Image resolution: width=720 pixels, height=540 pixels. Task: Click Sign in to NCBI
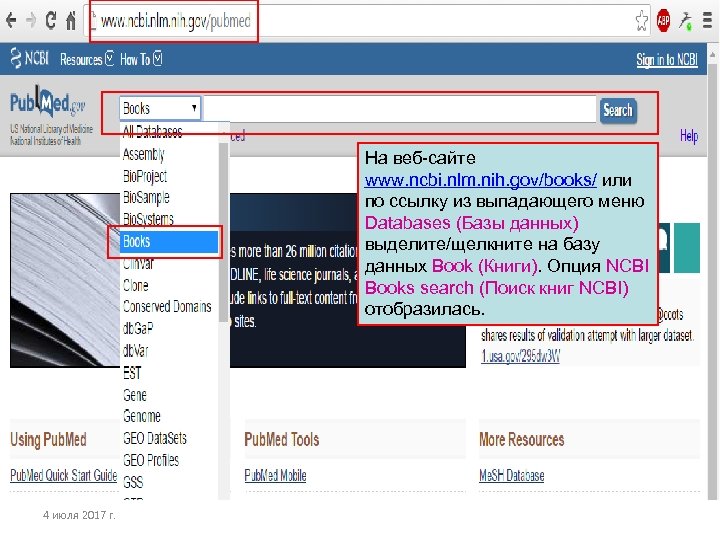point(667,60)
